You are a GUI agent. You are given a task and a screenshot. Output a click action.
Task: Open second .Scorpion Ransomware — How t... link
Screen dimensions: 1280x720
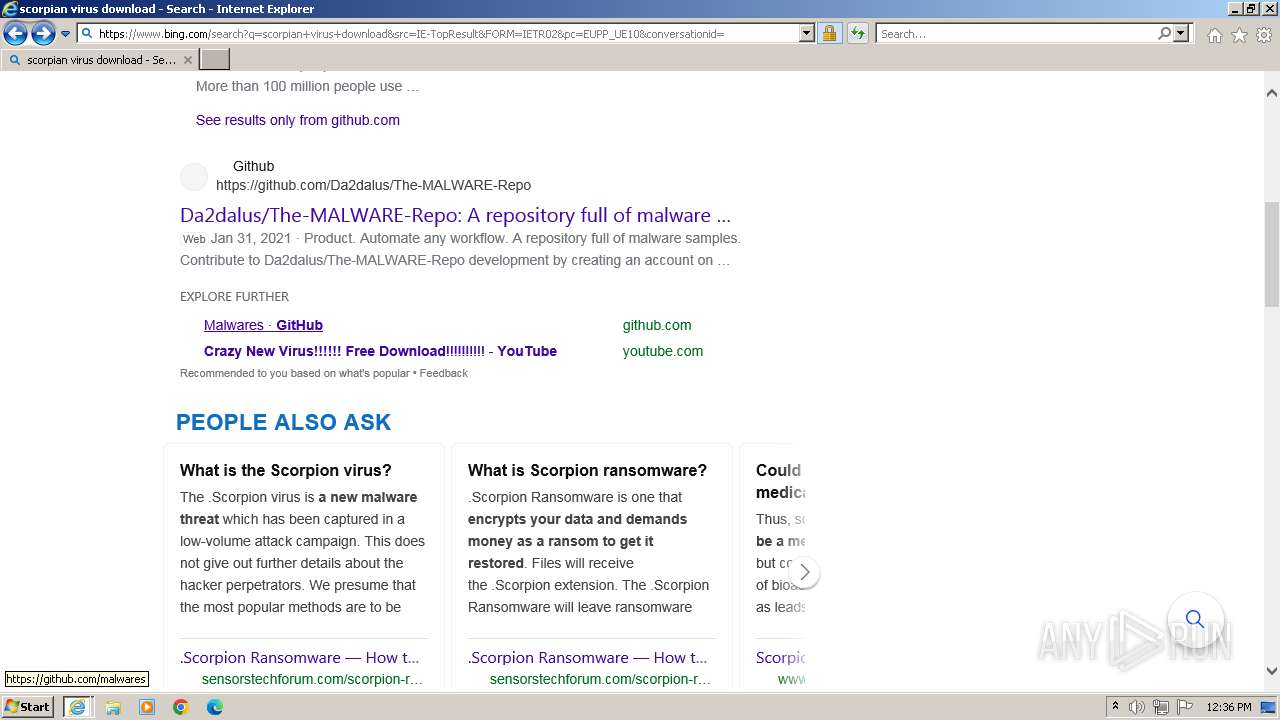pyautogui.click(x=588, y=657)
